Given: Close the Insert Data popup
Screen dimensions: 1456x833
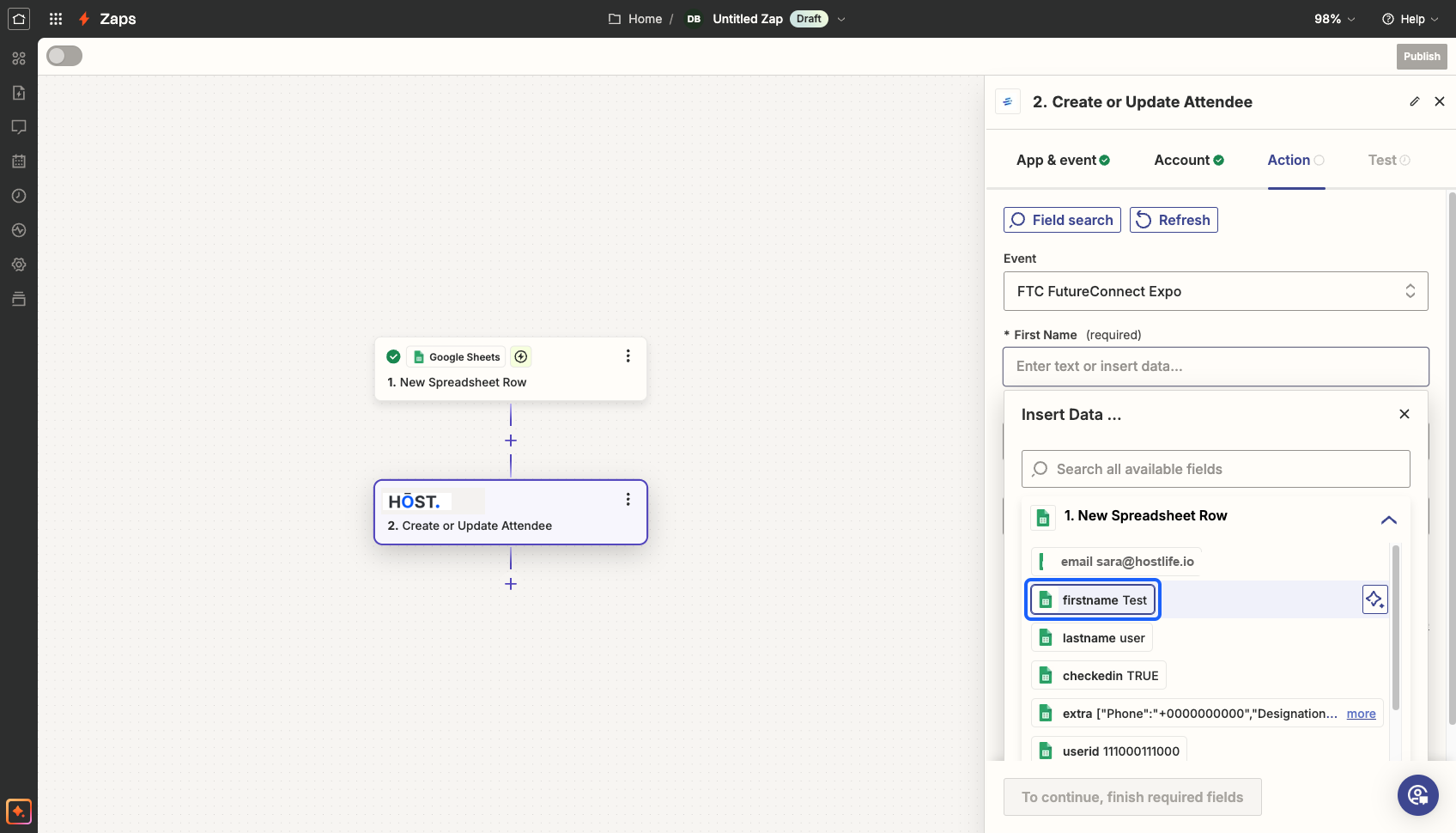Looking at the screenshot, I should click(1404, 414).
